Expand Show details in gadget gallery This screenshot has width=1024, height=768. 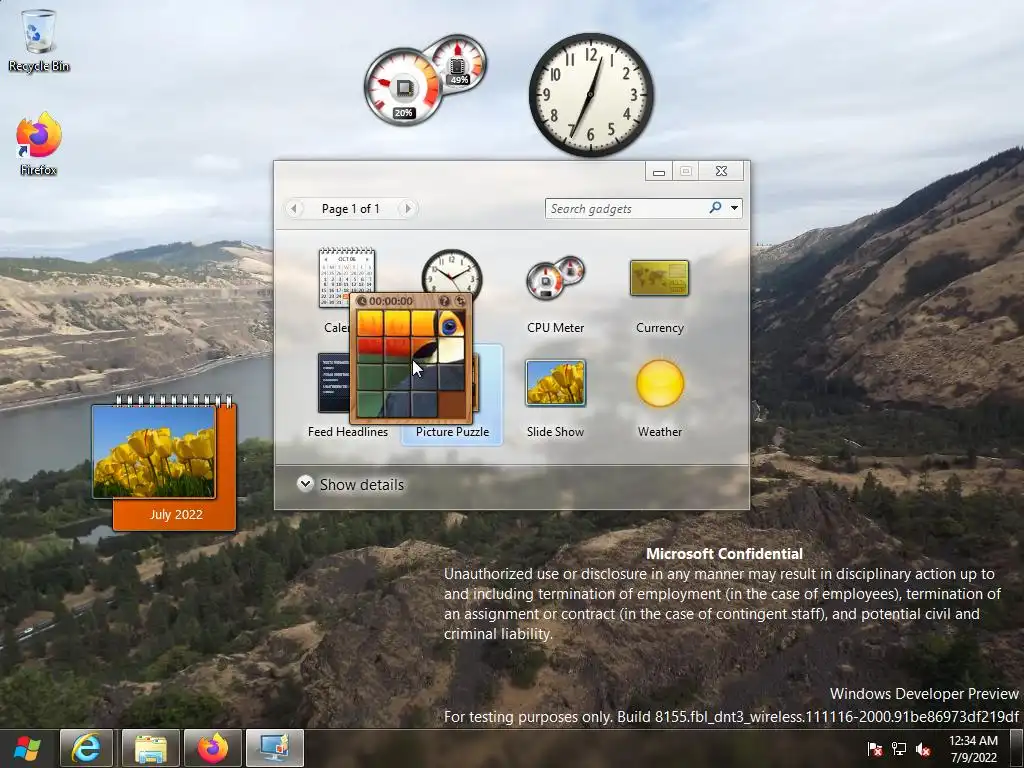pyautogui.click(x=351, y=484)
